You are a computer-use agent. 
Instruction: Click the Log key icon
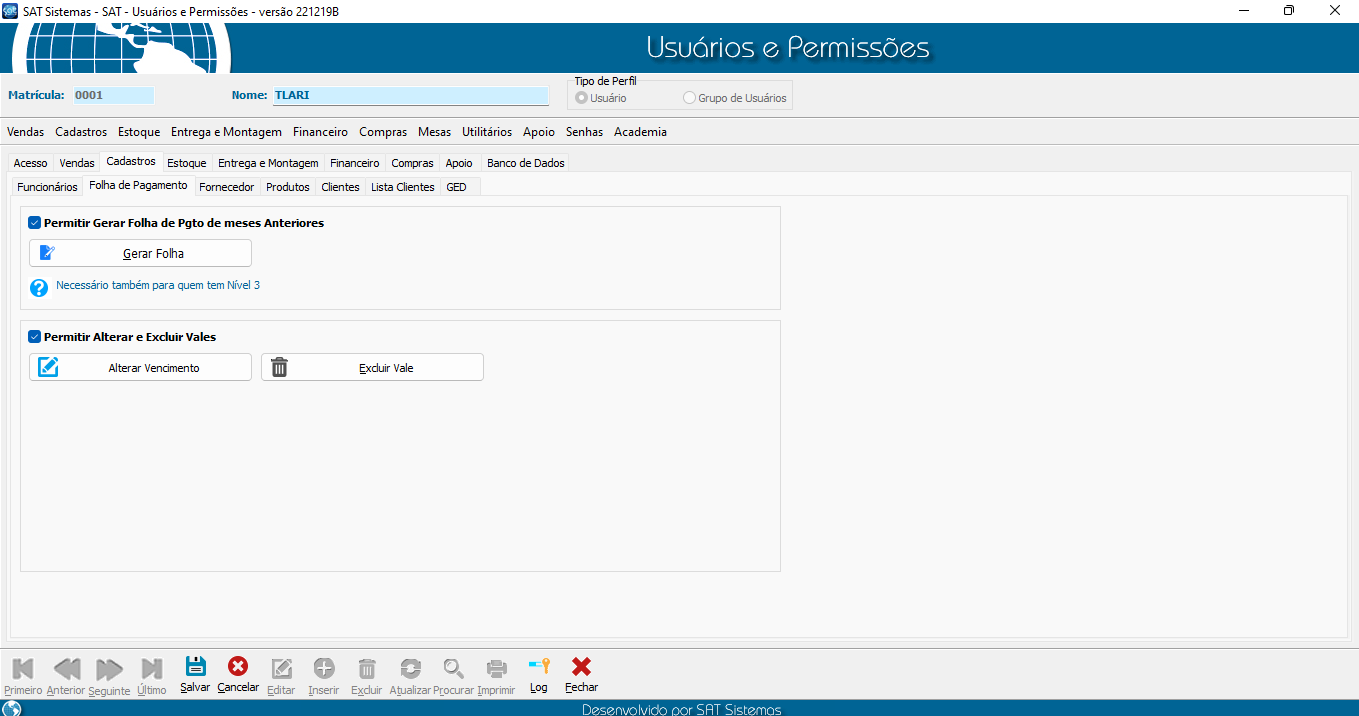point(539,667)
